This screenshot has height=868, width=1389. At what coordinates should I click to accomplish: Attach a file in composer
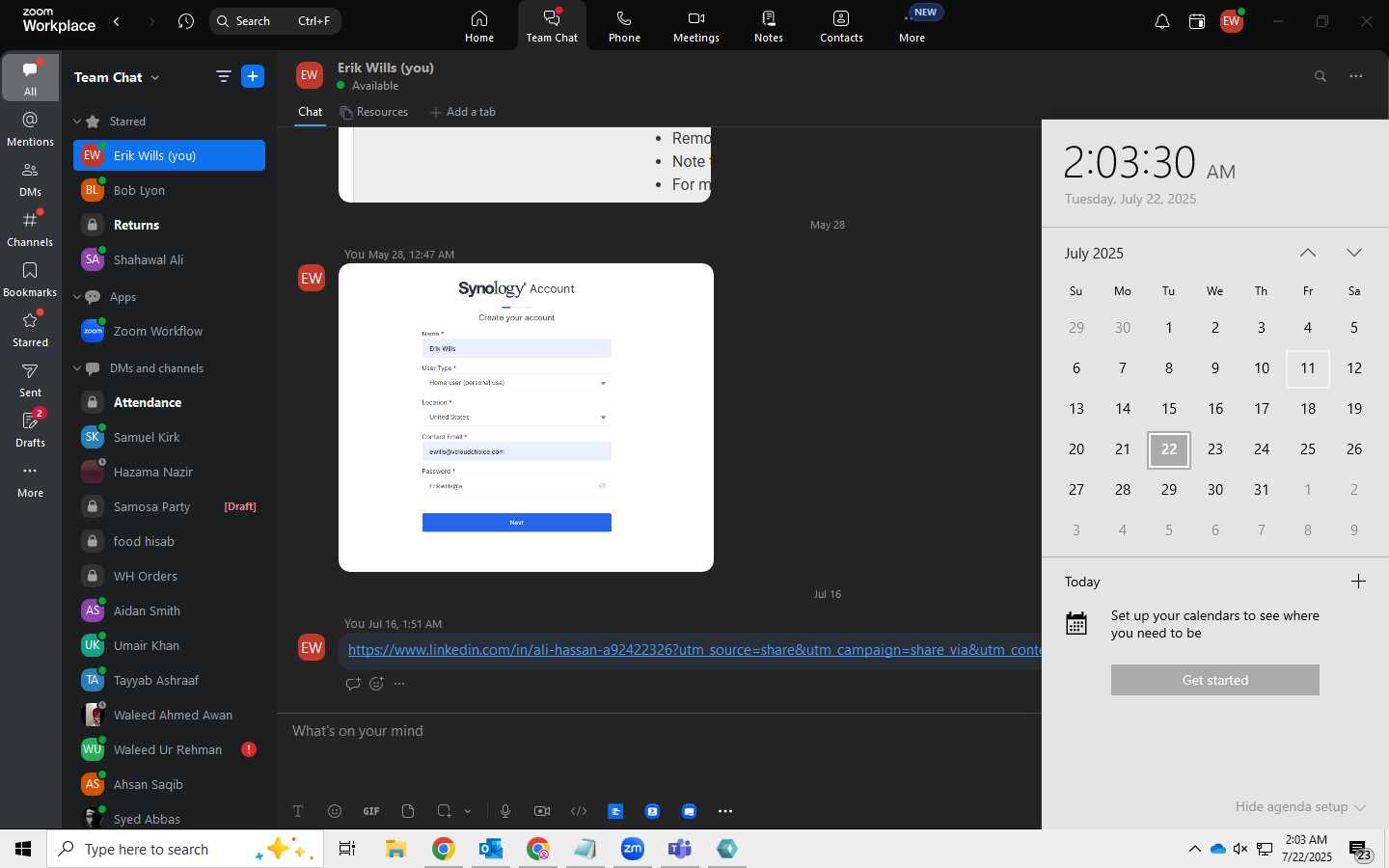pos(408,811)
